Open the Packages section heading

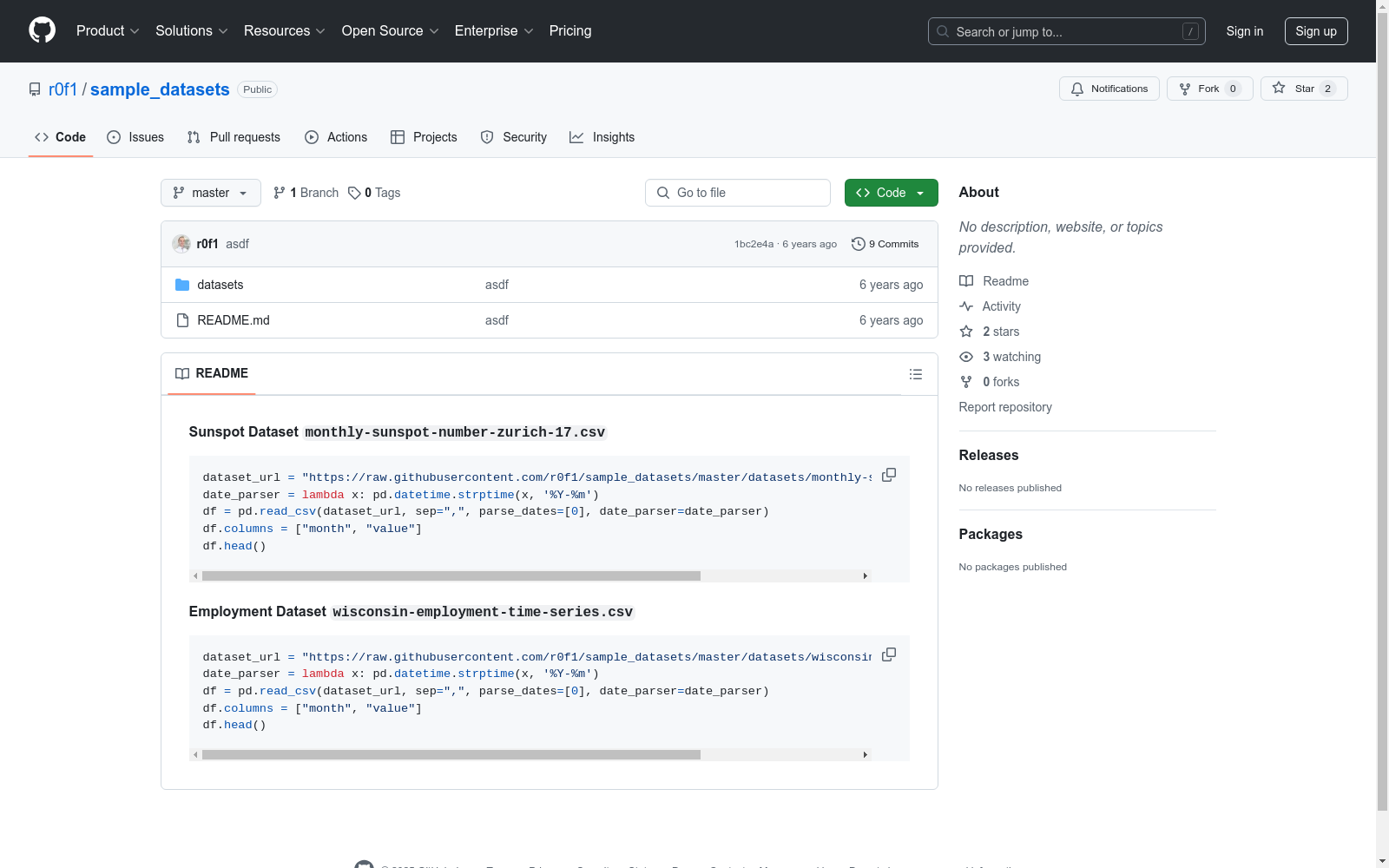(x=991, y=534)
